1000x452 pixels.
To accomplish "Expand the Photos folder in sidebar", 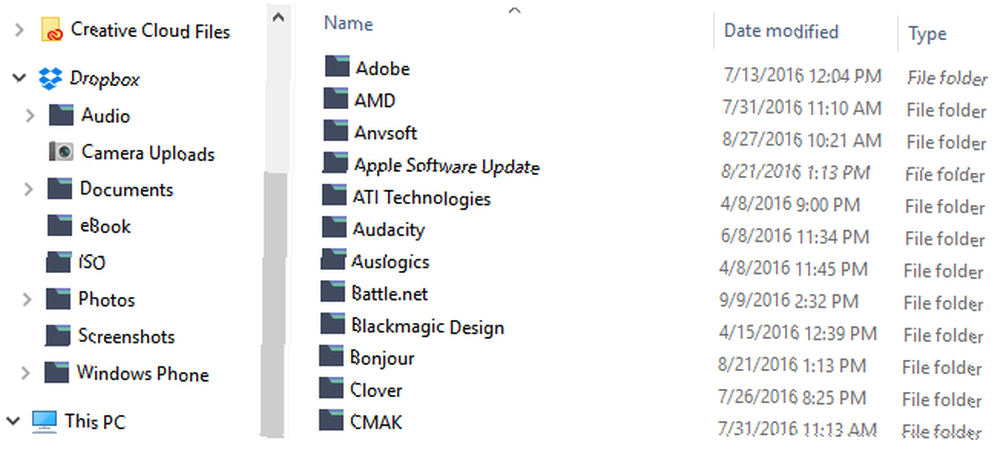I will (x=27, y=299).
